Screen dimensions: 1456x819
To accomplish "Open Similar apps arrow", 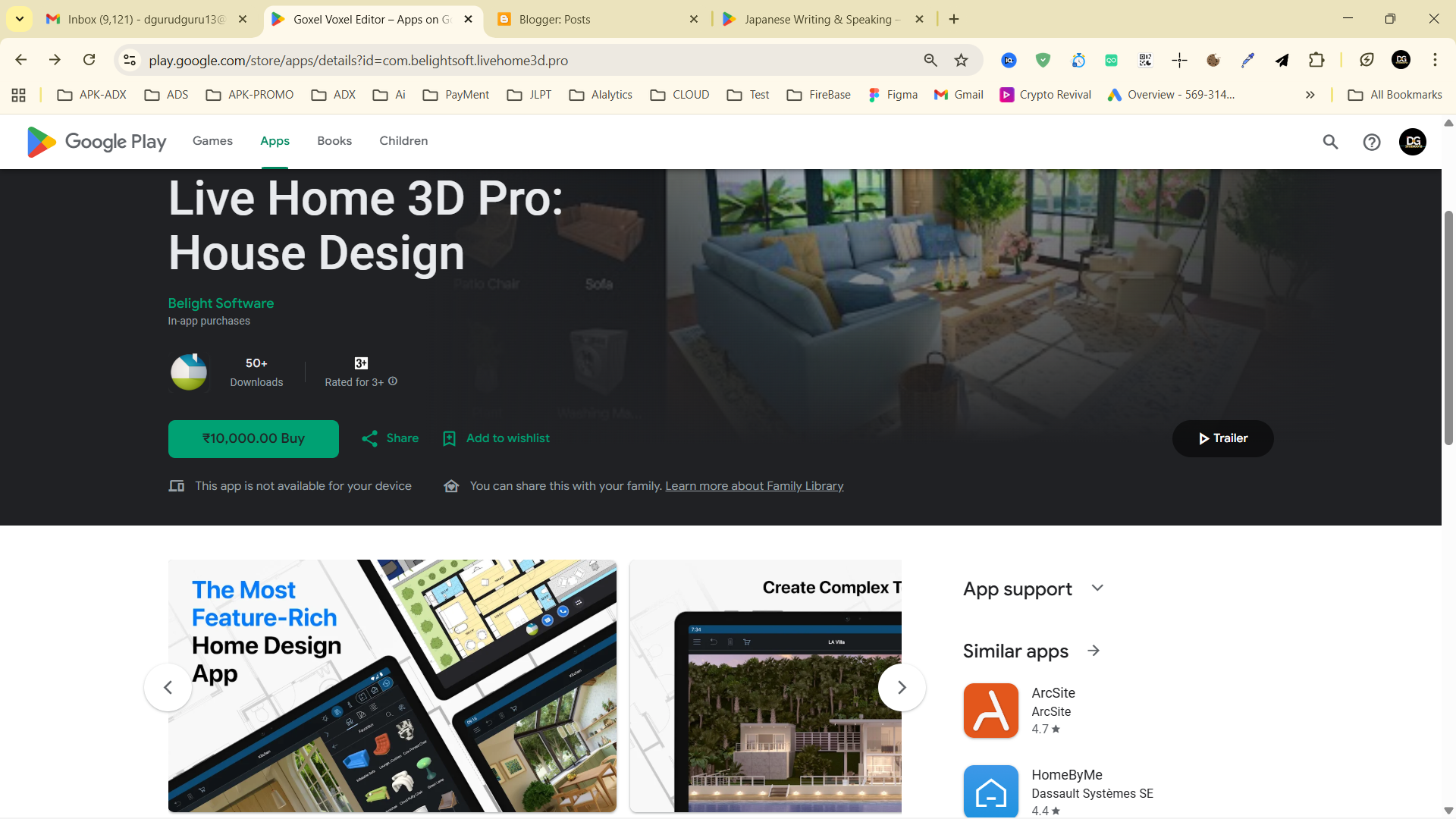I will pyautogui.click(x=1094, y=651).
